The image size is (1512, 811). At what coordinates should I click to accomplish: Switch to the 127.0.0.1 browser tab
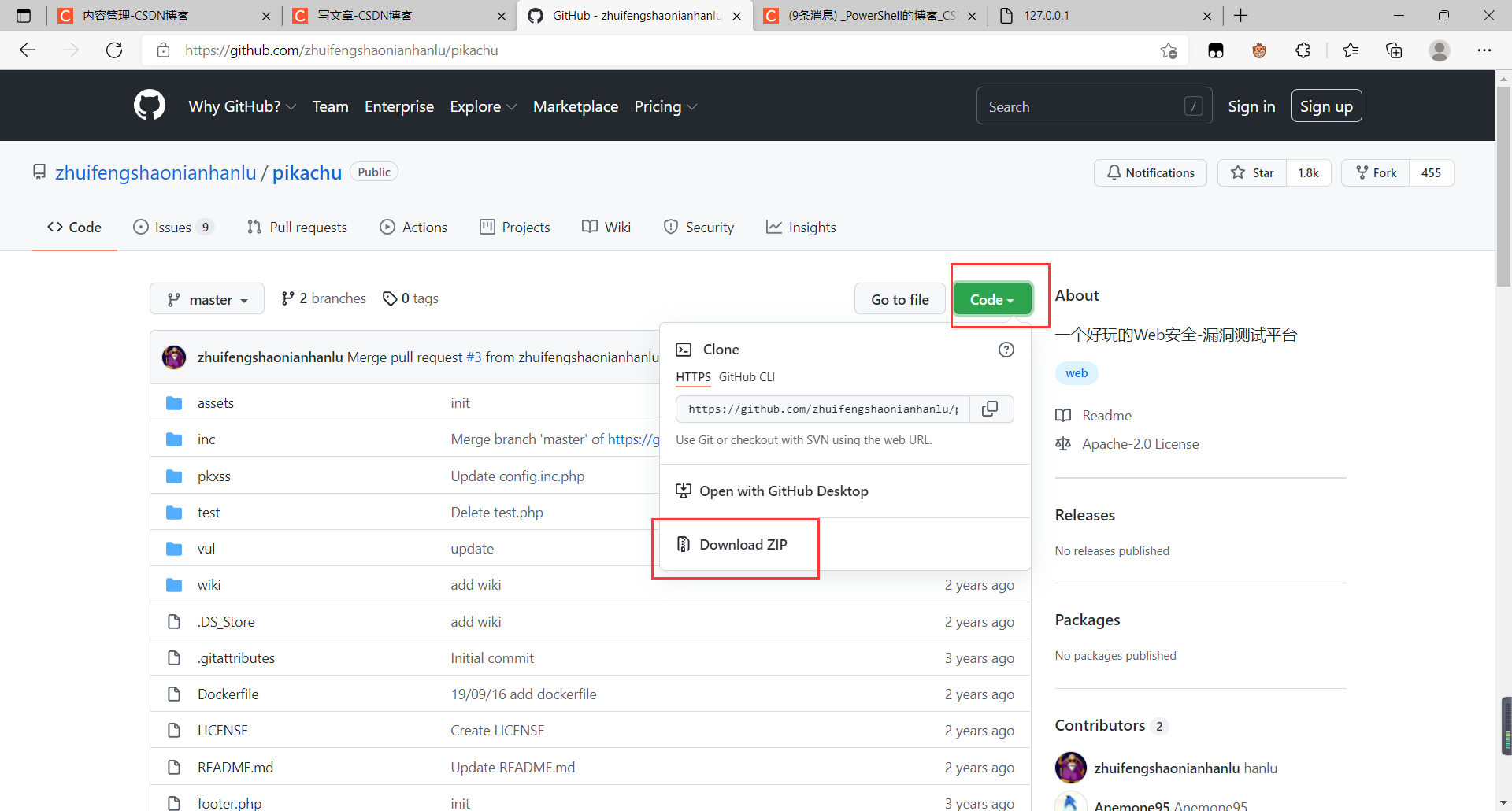point(1105,16)
